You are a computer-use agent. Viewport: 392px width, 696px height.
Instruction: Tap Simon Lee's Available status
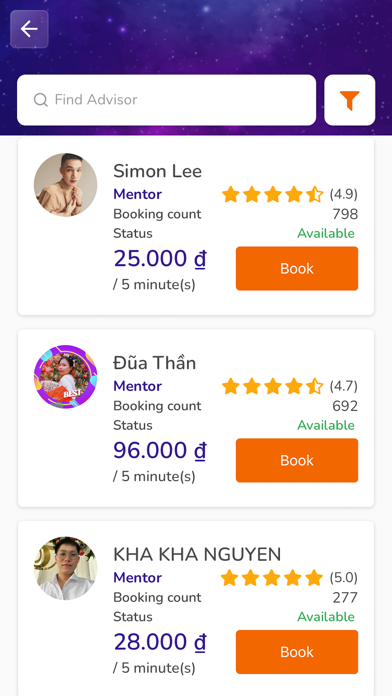(326, 233)
